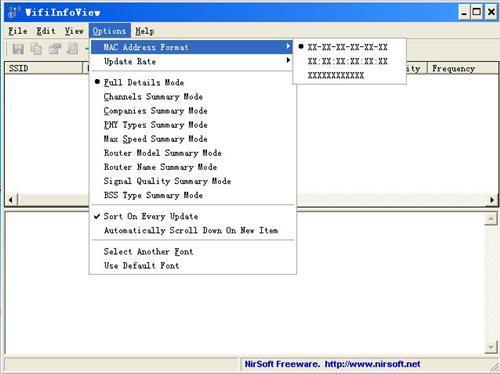Switch to Channels Summary Mode
500x374 pixels.
point(193,97)
